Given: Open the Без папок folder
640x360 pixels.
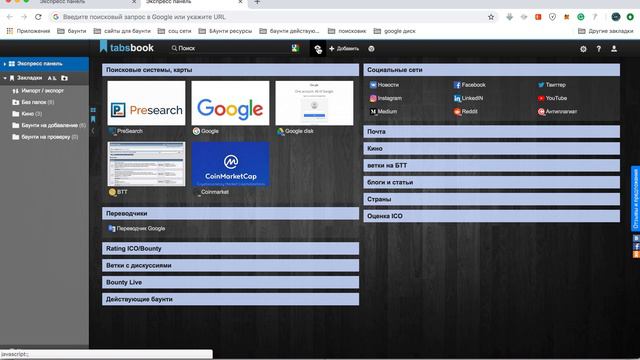Looking at the screenshot, I should pyautogui.click(x=33, y=102).
